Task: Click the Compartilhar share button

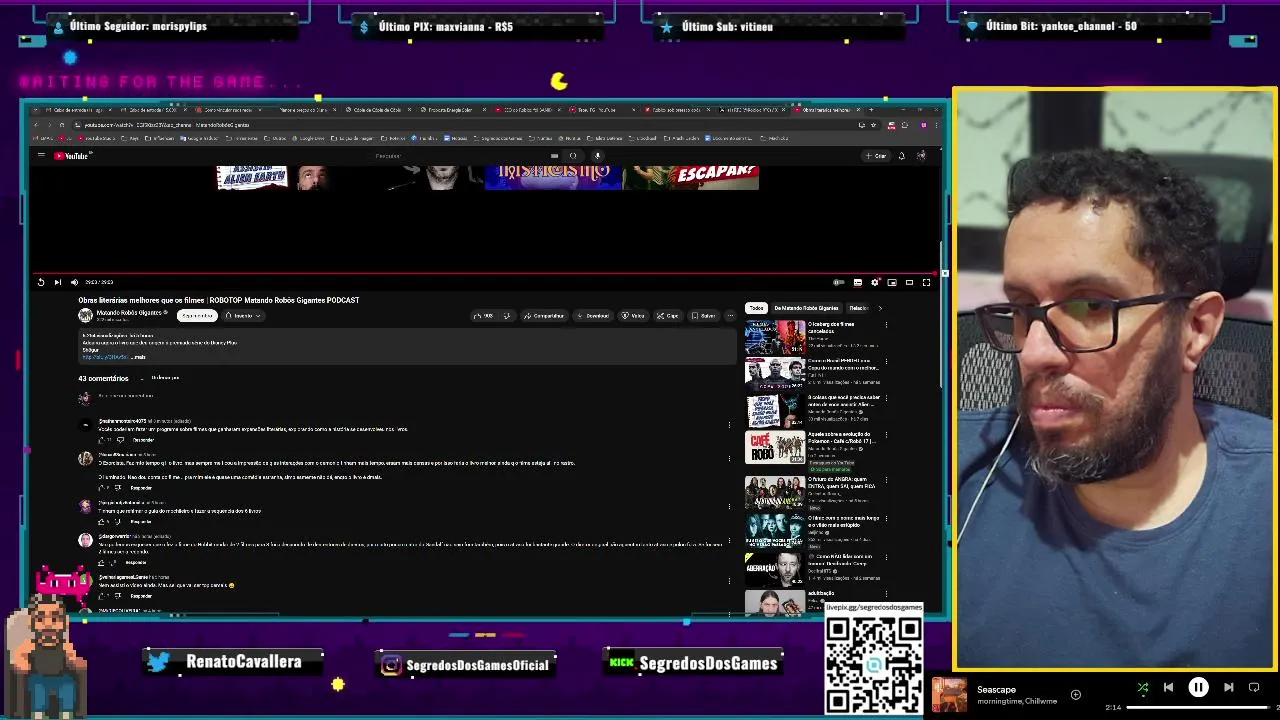Action: [544, 316]
